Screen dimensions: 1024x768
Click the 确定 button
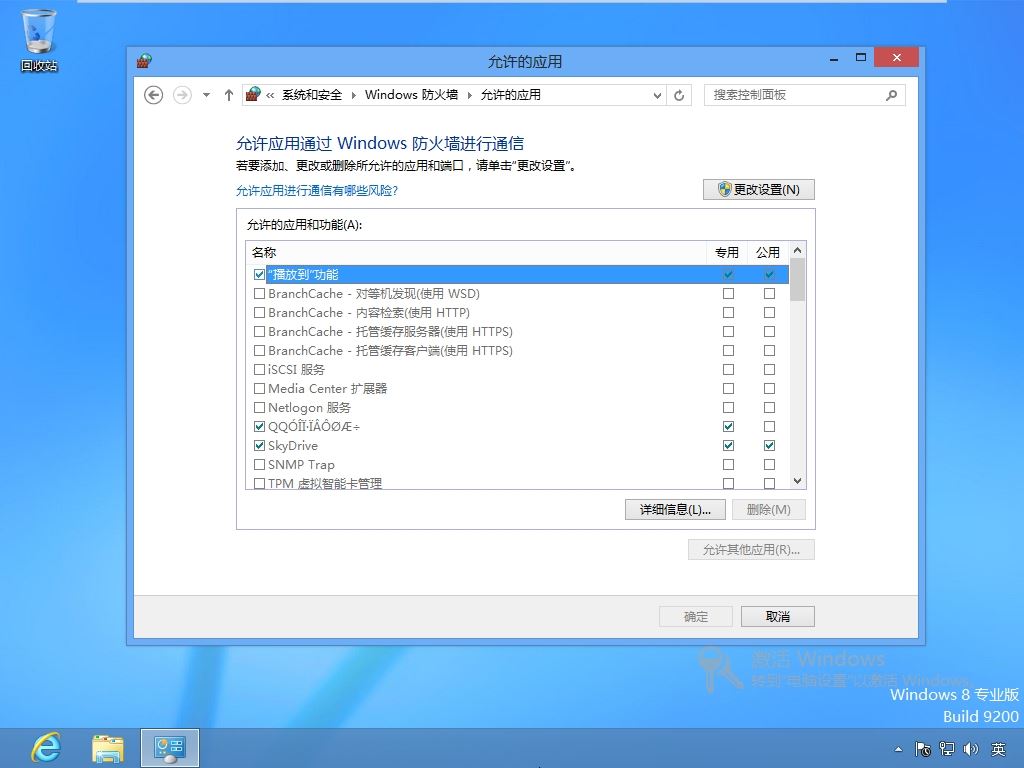coord(696,616)
